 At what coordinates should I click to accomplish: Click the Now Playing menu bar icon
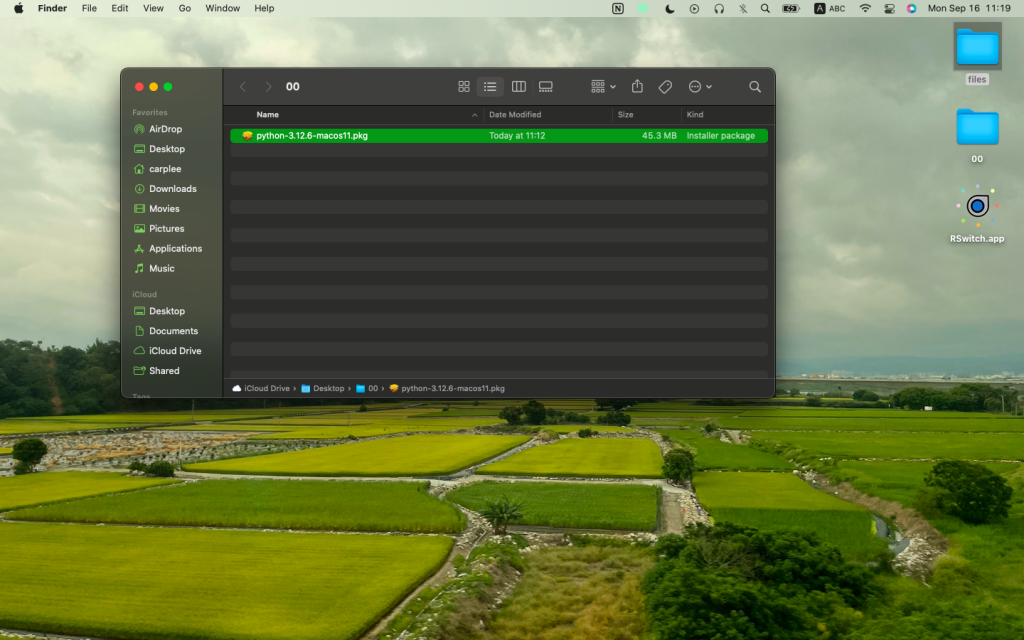[694, 8]
